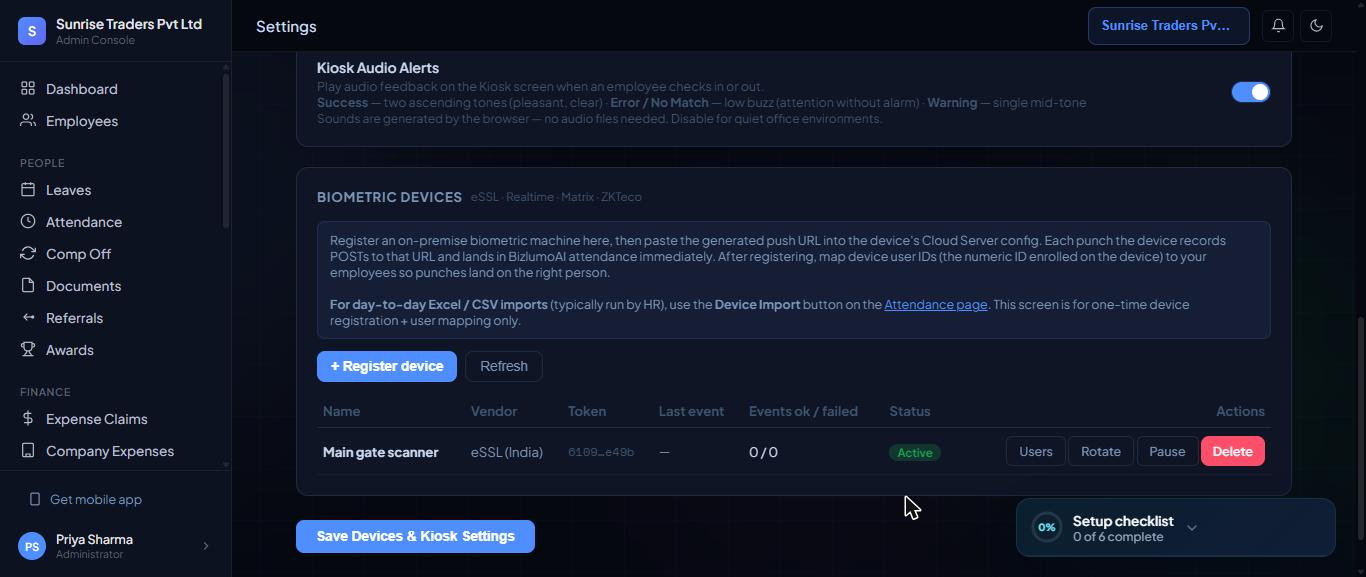Click the Sunrise Traders 'S' logo
Image resolution: width=1366 pixels, height=577 pixels.
(32, 31)
